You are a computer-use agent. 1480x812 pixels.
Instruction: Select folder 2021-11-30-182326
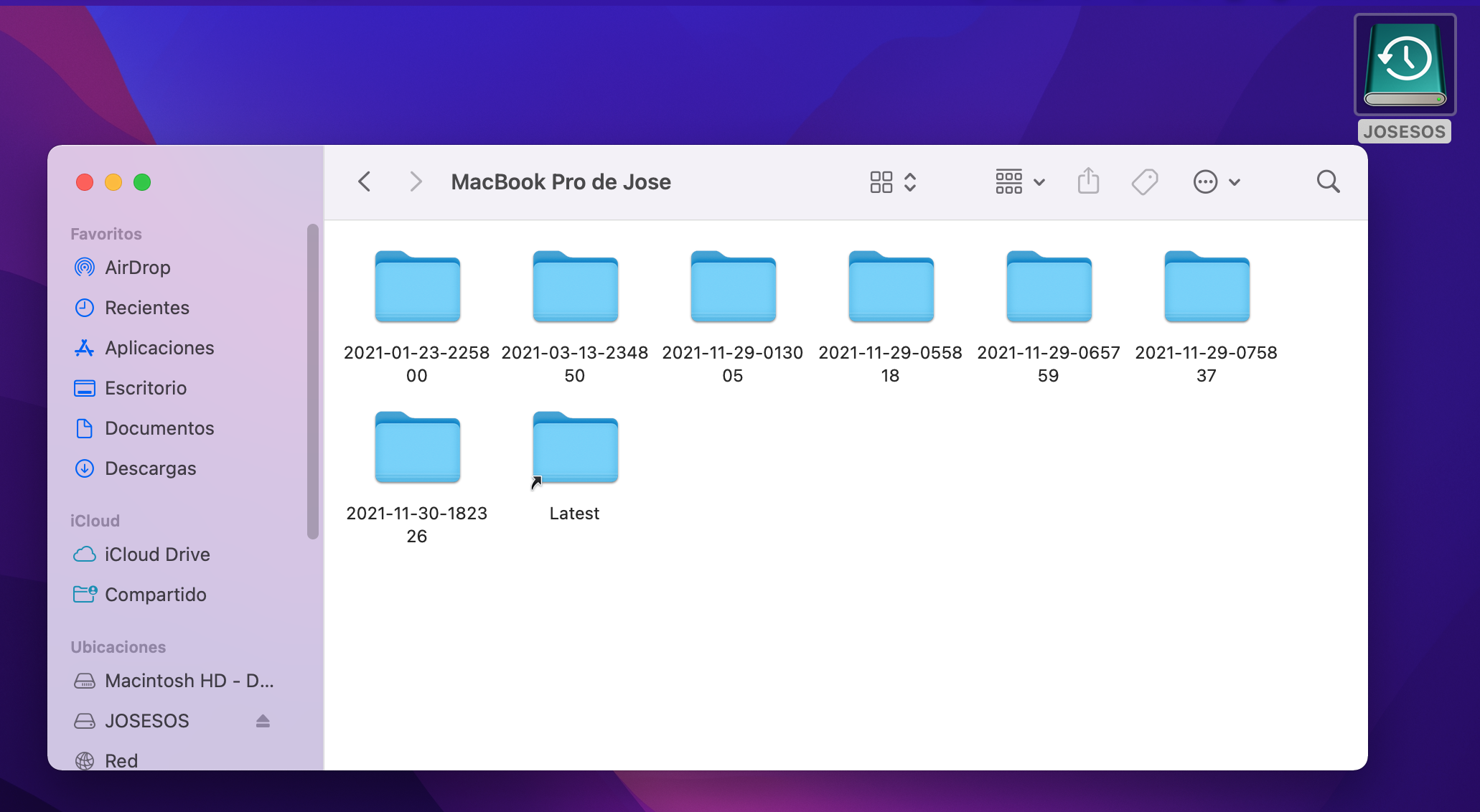click(417, 448)
